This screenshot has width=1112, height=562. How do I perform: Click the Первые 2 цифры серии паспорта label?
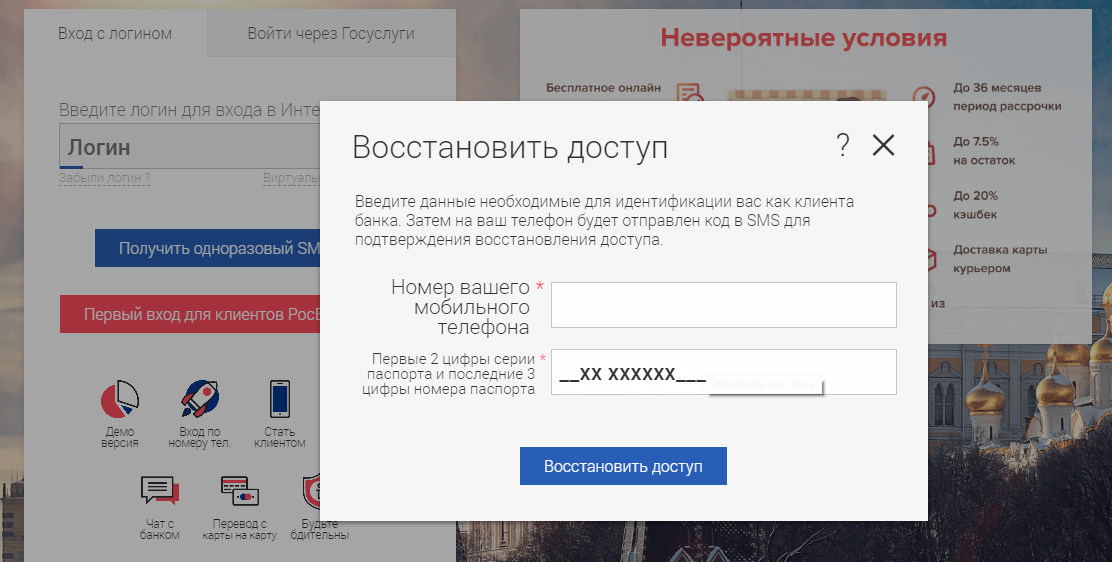tap(449, 374)
